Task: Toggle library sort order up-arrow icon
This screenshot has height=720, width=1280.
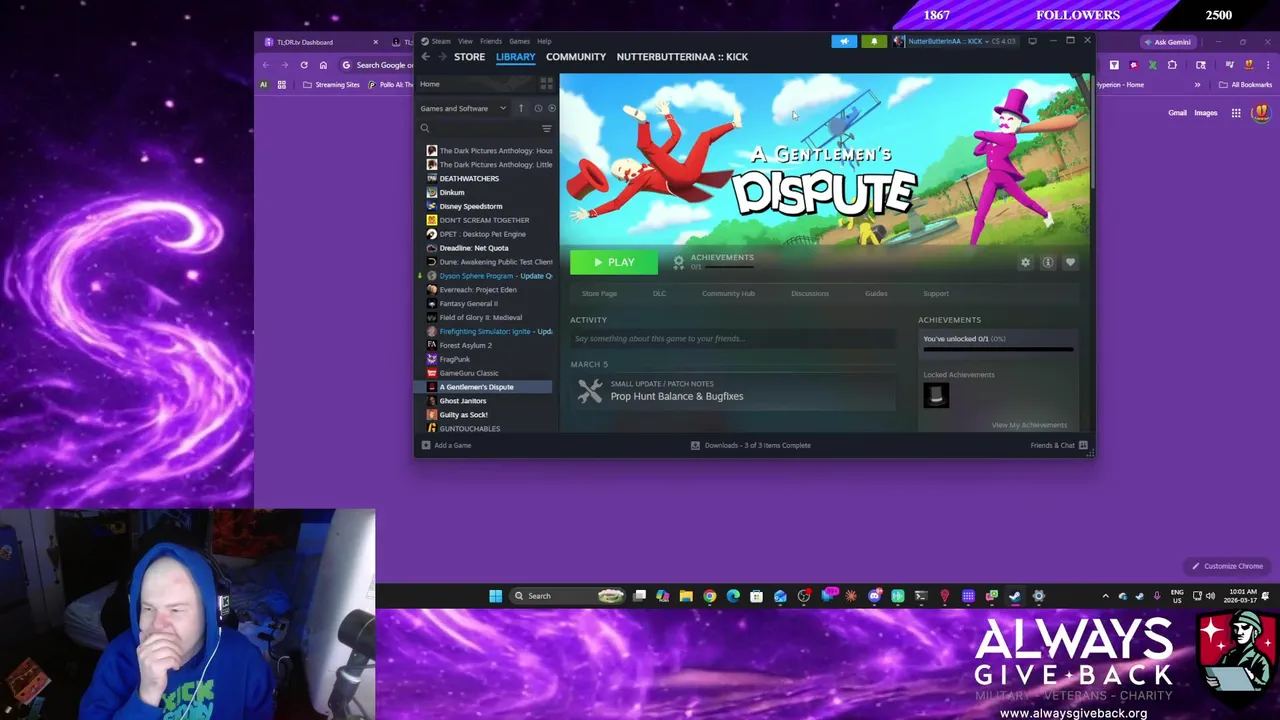Action: coord(521,108)
